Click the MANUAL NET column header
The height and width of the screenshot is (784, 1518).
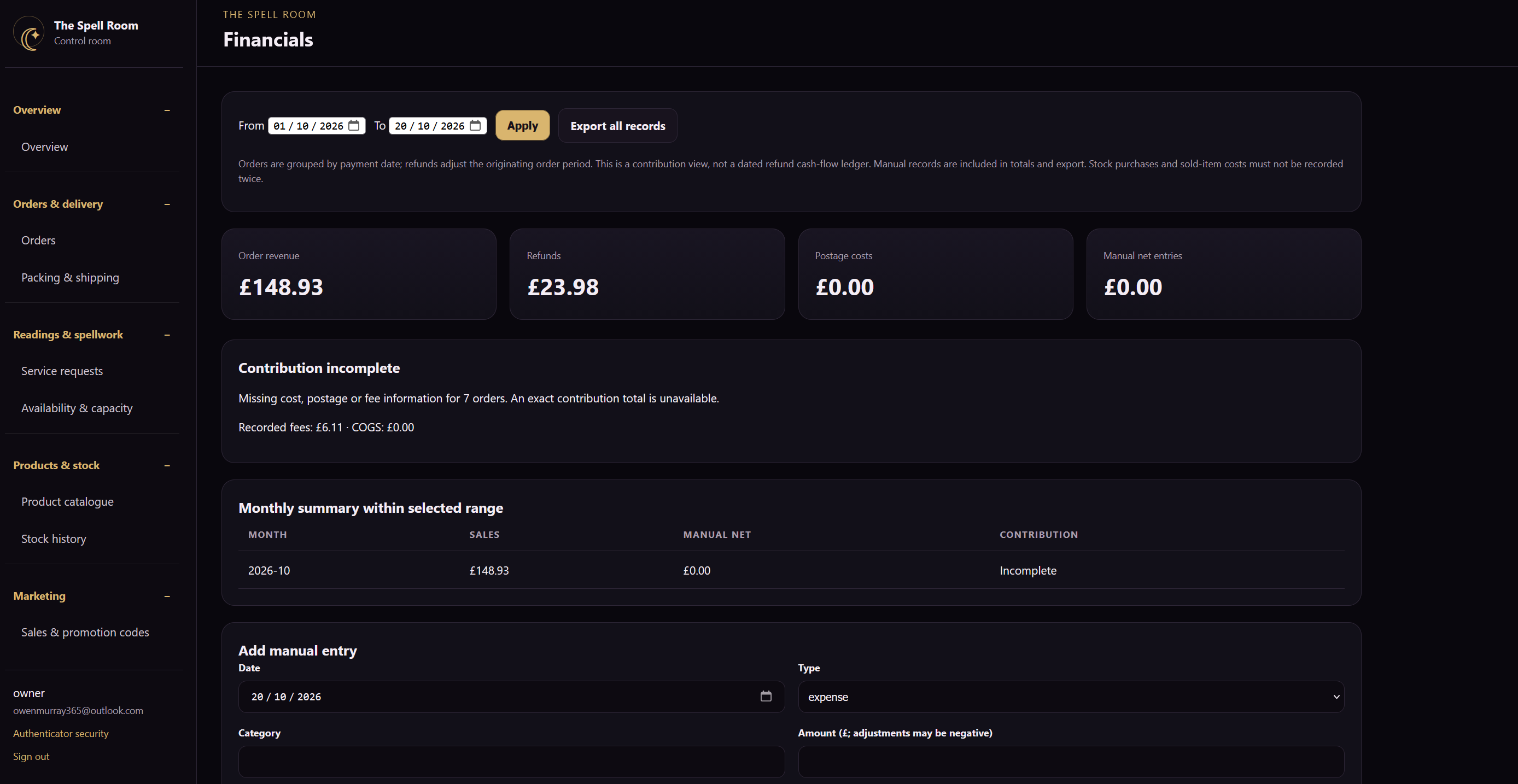click(x=716, y=535)
